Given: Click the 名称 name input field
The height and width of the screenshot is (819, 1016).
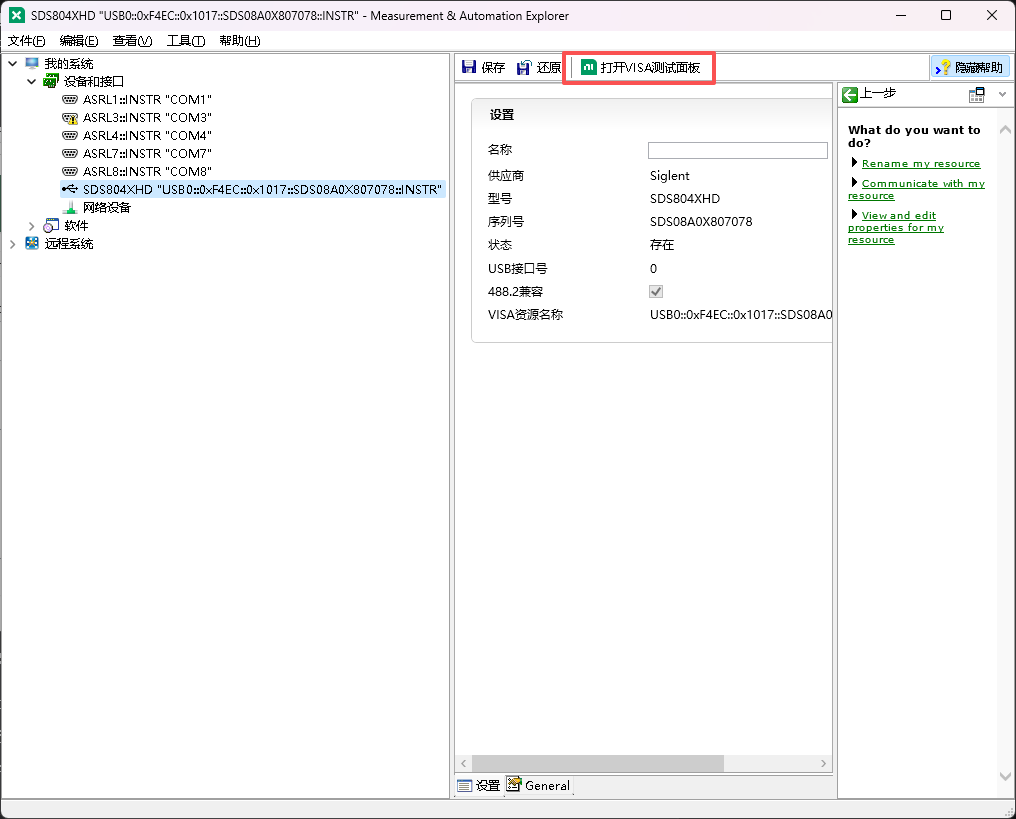Looking at the screenshot, I should point(737,150).
